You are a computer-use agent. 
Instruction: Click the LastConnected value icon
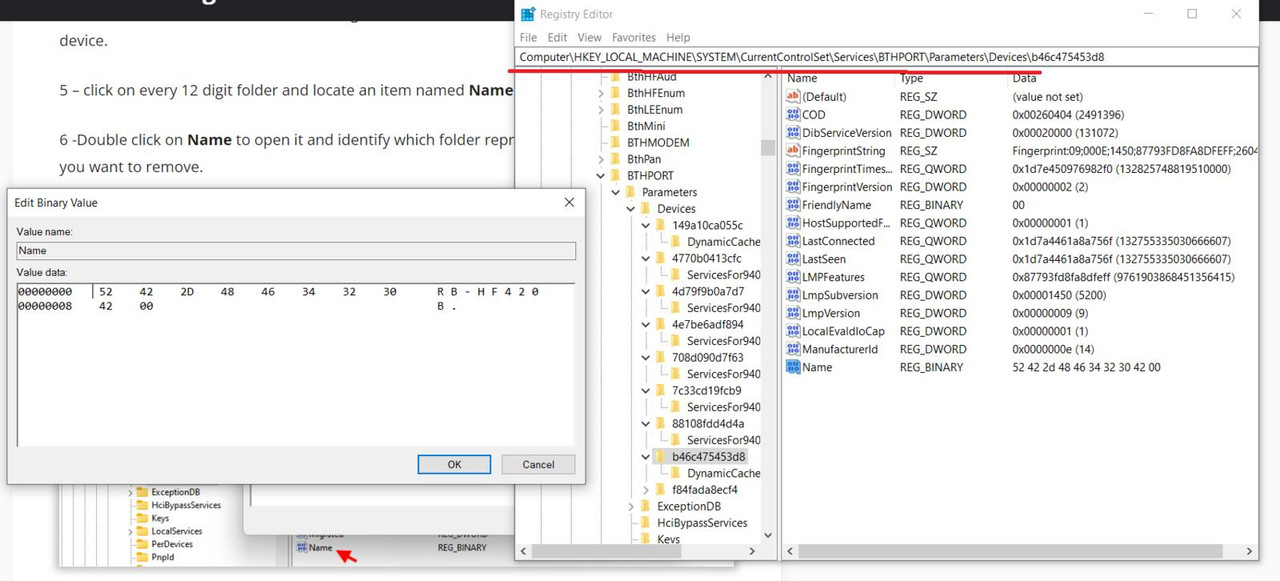(794, 241)
